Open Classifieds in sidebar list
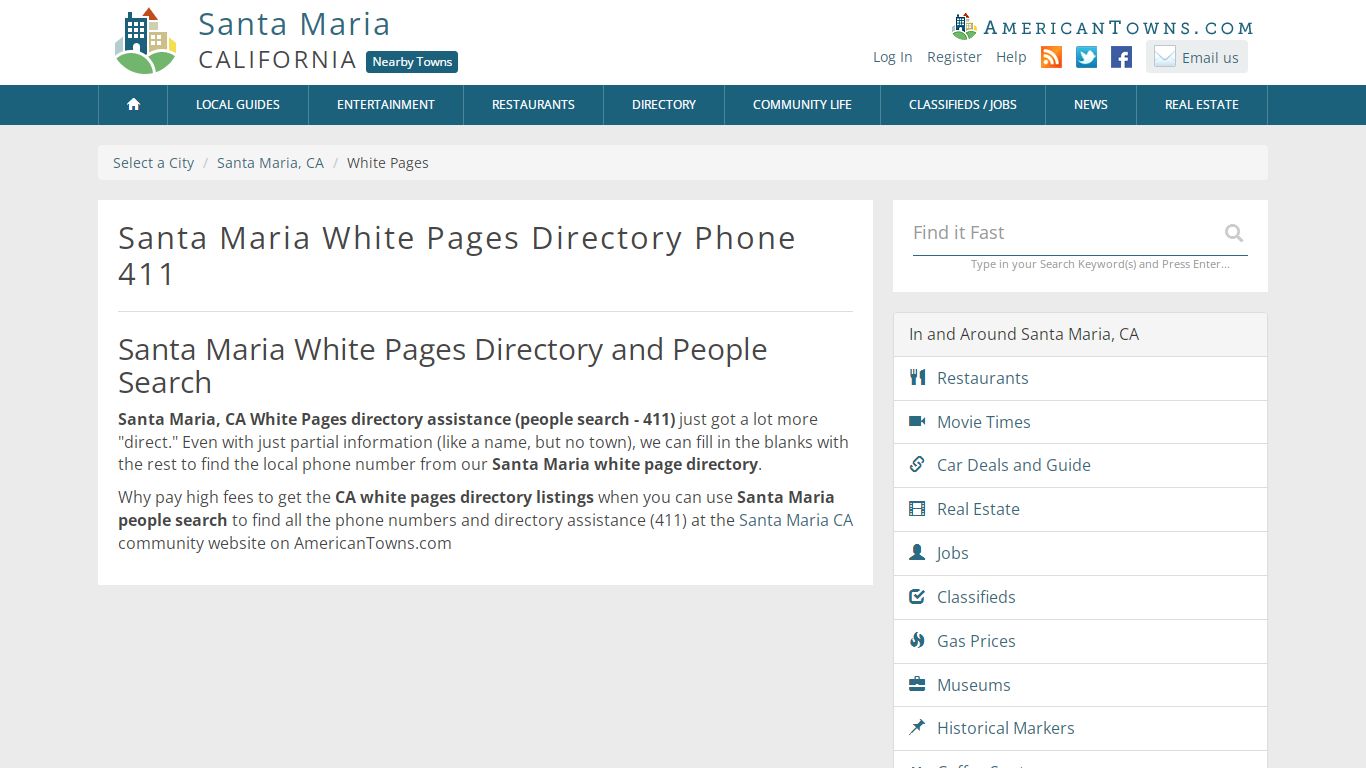Image resolution: width=1366 pixels, height=768 pixels. pyautogui.click(x=1080, y=597)
